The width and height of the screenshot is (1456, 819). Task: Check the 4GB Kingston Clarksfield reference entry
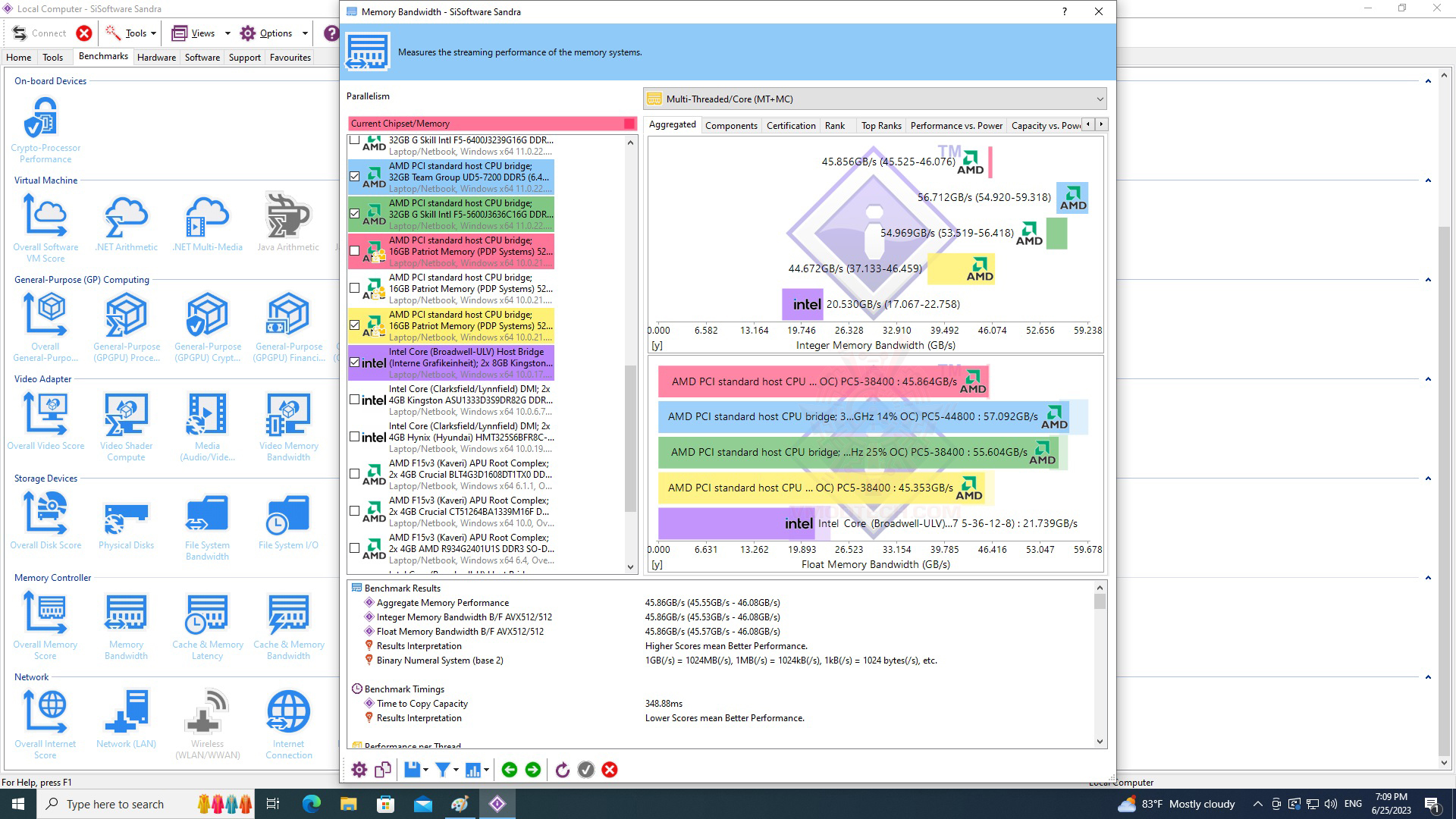[354, 400]
